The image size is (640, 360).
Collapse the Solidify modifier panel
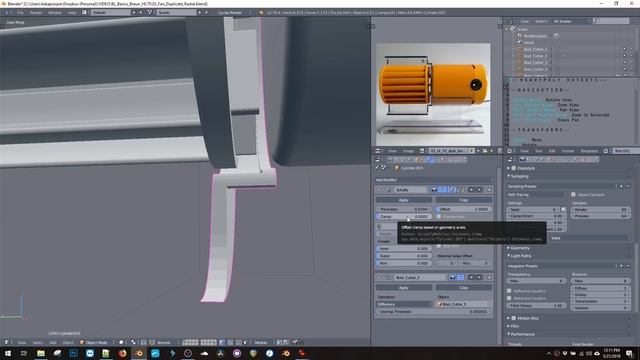[379, 190]
